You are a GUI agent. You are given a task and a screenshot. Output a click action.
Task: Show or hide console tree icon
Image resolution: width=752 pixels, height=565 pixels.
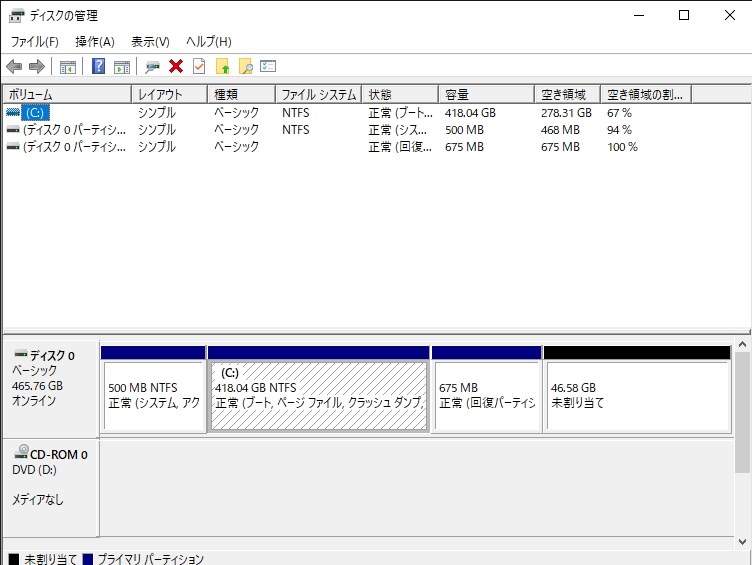pyautogui.click(x=68, y=67)
